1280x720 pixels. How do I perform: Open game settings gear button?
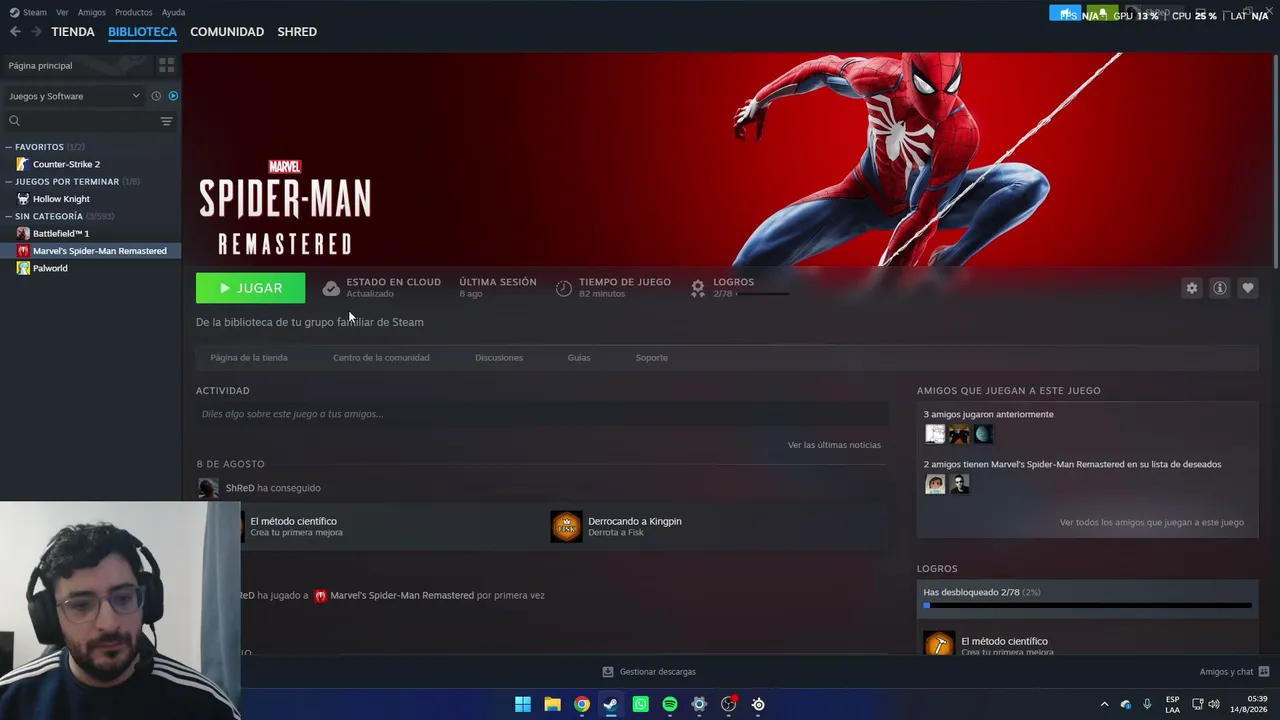click(1191, 288)
